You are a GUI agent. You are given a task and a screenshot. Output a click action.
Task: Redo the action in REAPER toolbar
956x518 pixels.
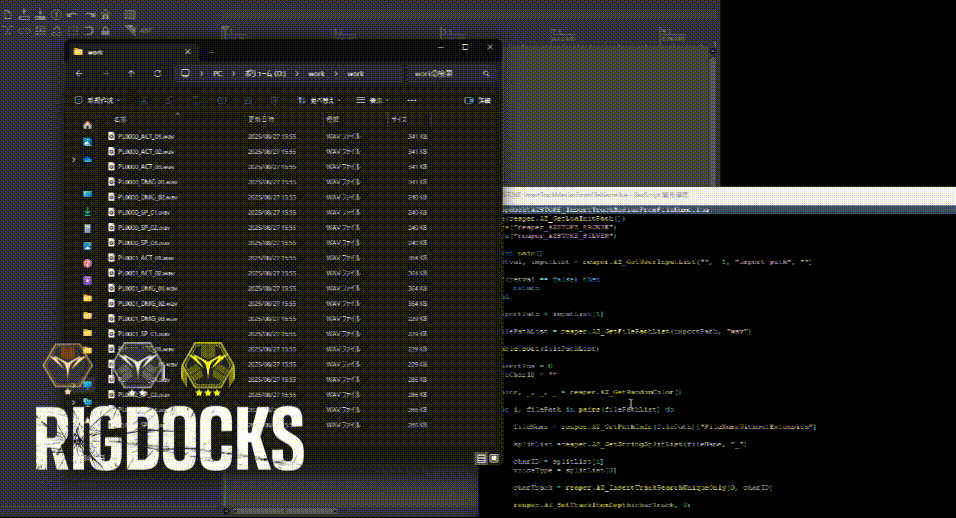pos(89,14)
